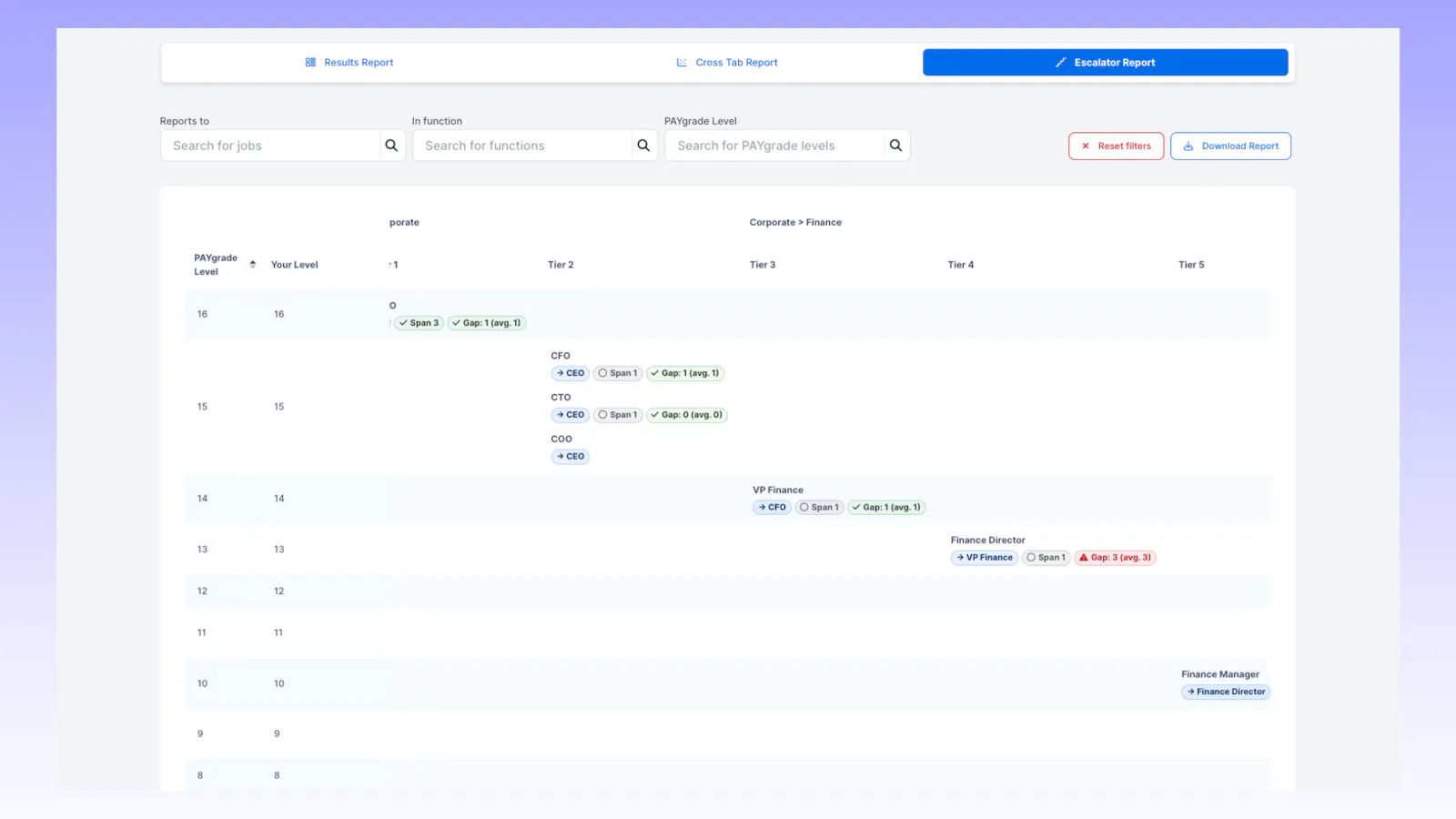Follow the VP Finance link under Finance Director
This screenshot has width=1456, height=819.
[985, 558]
